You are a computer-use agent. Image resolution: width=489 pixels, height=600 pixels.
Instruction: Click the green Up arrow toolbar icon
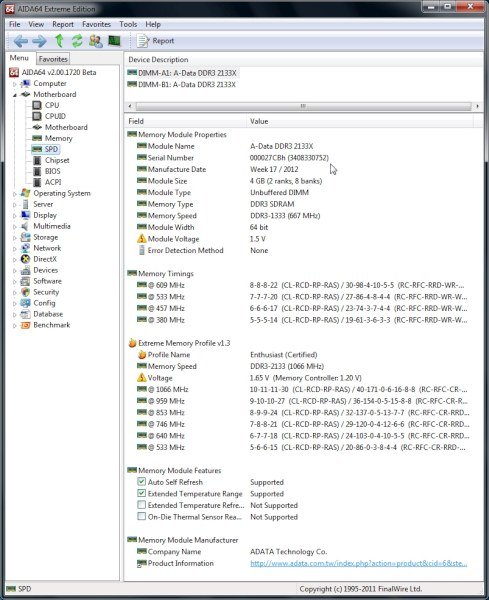[x=59, y=41]
